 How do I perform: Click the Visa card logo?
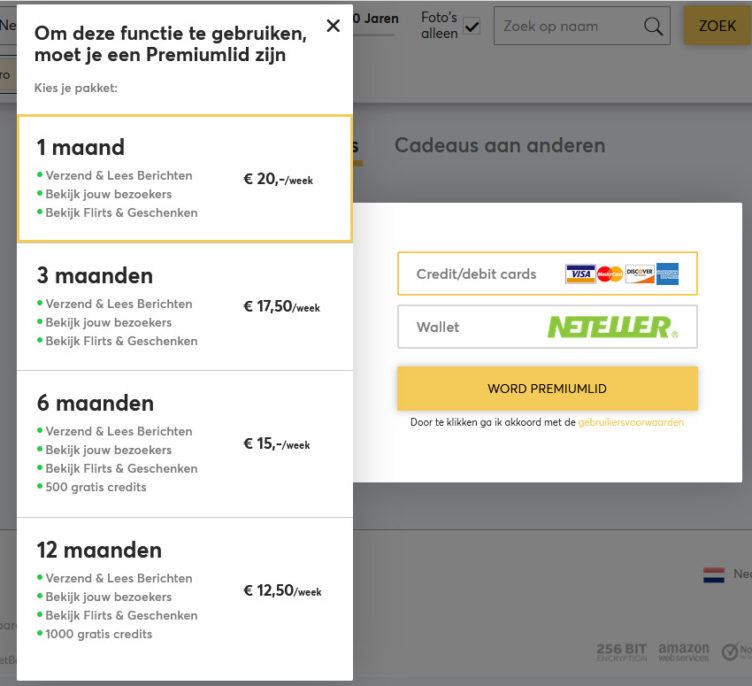580,274
